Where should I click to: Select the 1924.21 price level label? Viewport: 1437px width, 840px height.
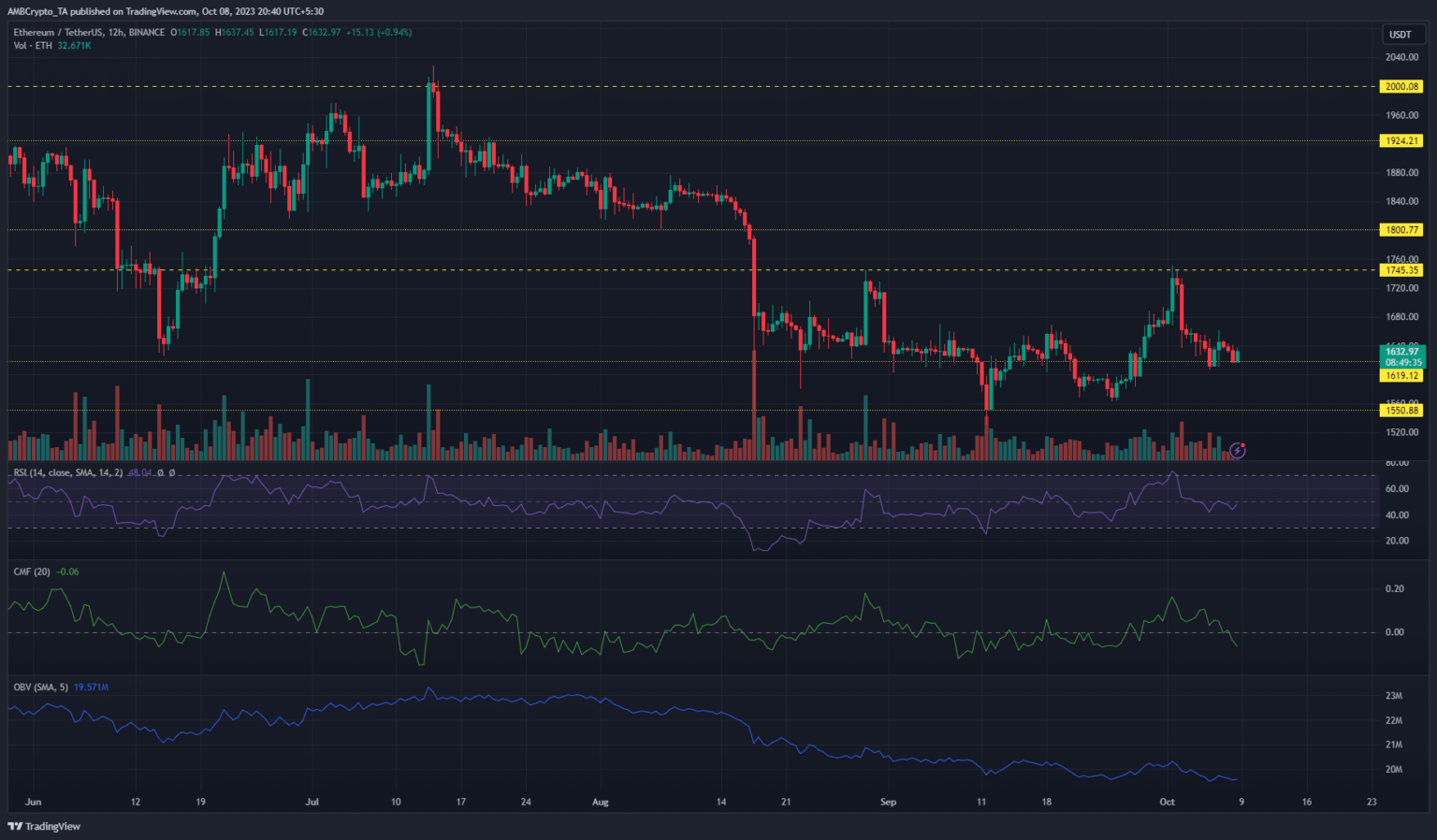pos(1401,141)
